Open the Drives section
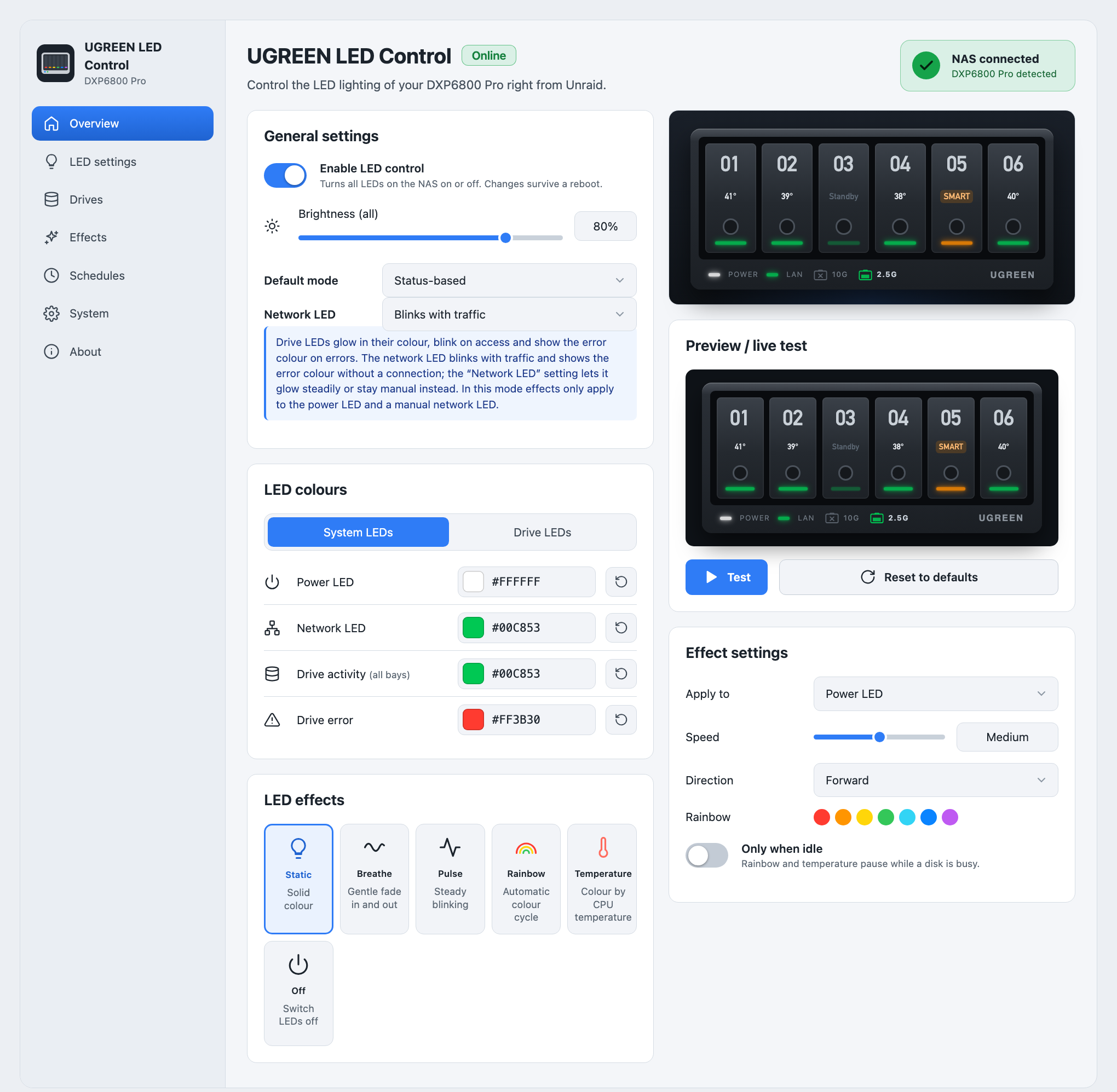The width and height of the screenshot is (1117, 1092). coord(122,200)
